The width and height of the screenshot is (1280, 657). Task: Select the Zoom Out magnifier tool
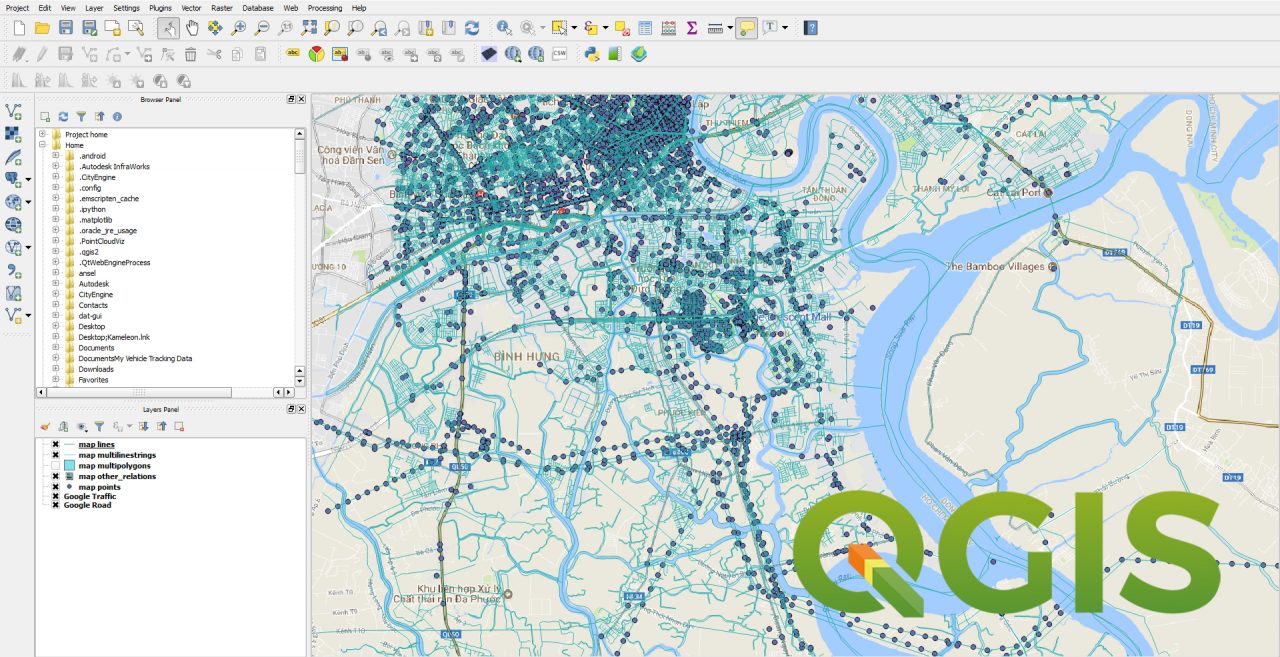point(262,28)
